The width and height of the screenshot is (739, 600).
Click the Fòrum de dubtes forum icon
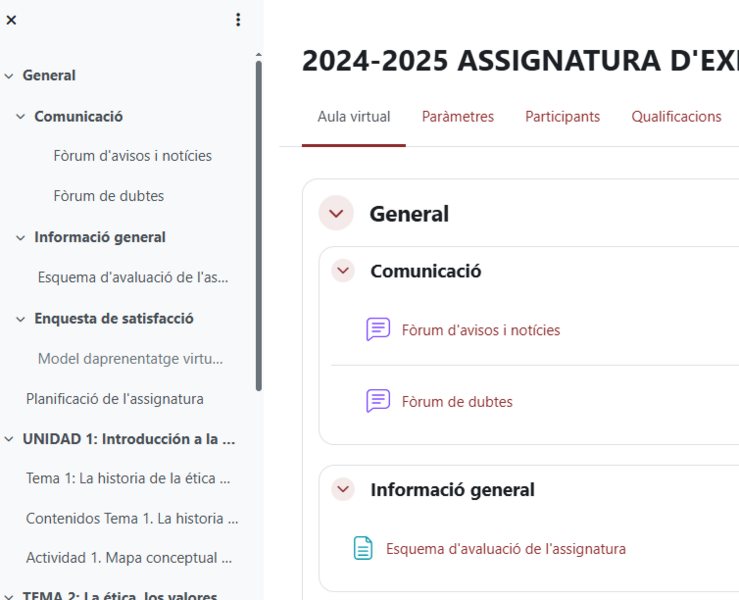(378, 402)
